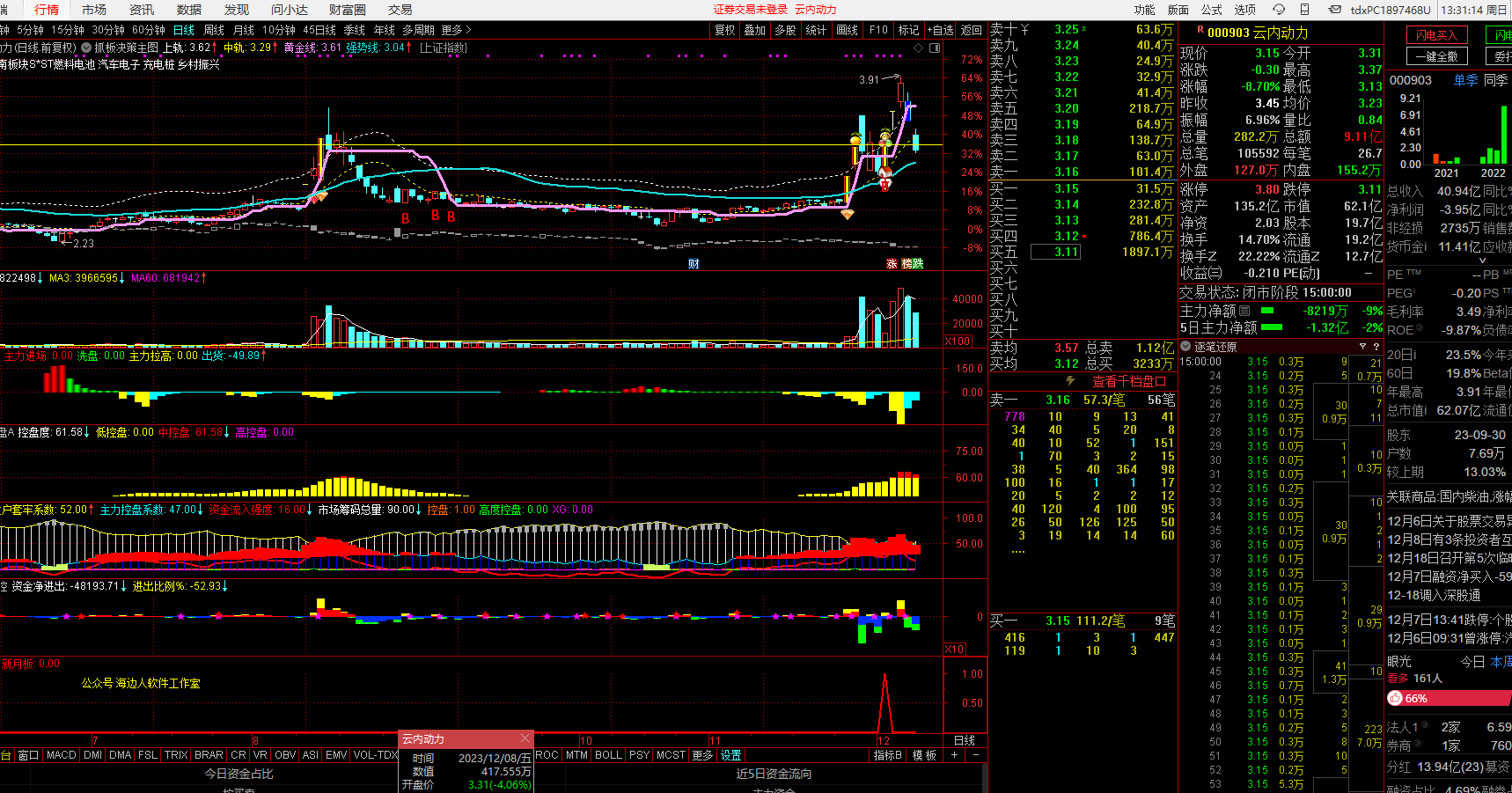Image resolution: width=1512 pixels, height=793 pixels.
Task: Click the yen symbol next to 卖十
Action: point(1024,29)
